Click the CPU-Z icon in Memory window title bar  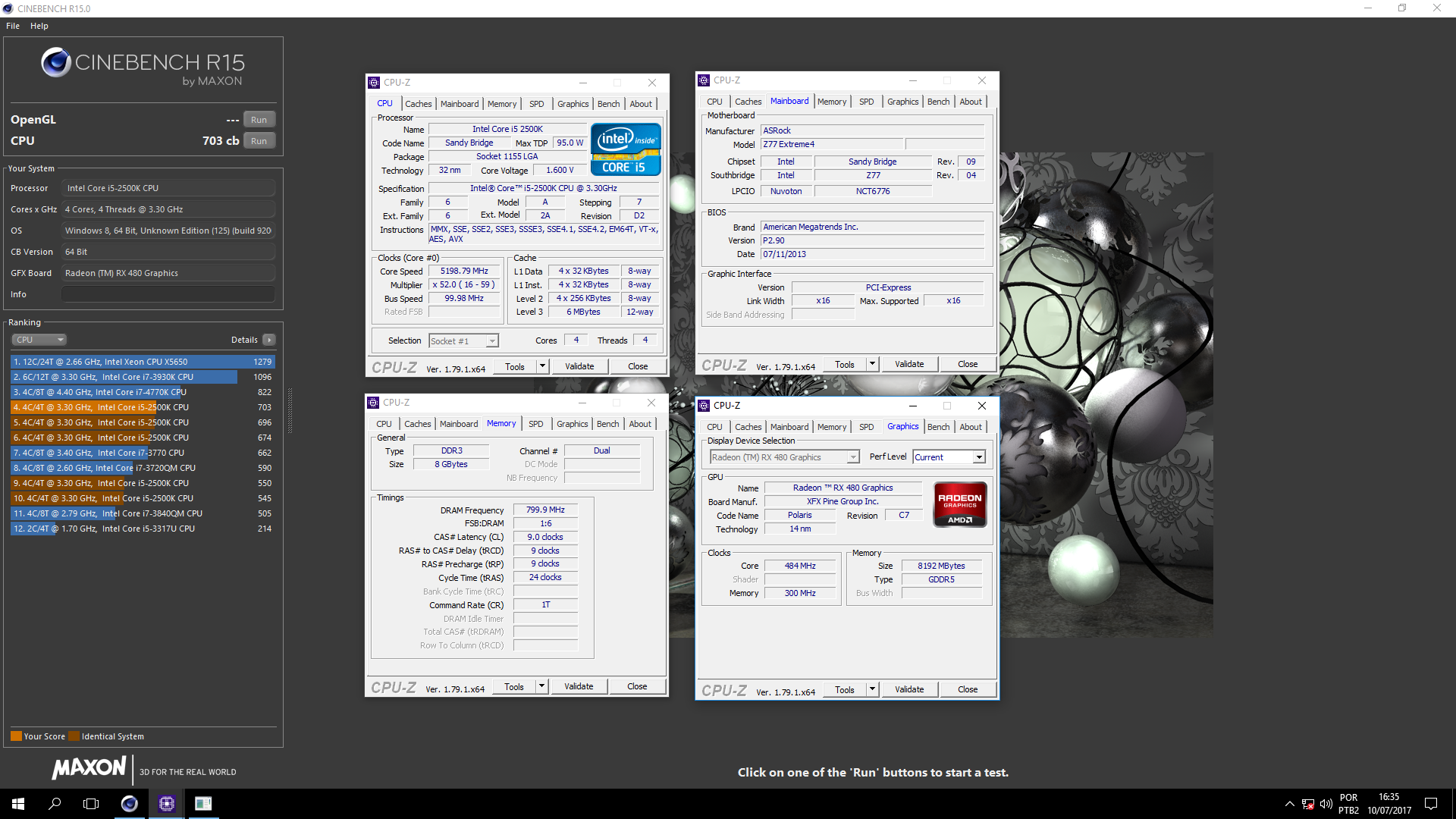373,403
